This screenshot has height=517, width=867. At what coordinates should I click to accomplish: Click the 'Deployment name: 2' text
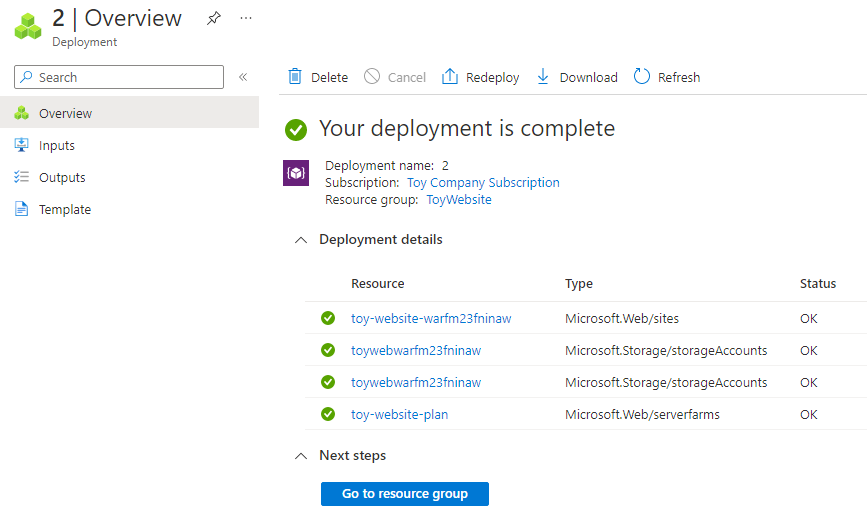387,165
